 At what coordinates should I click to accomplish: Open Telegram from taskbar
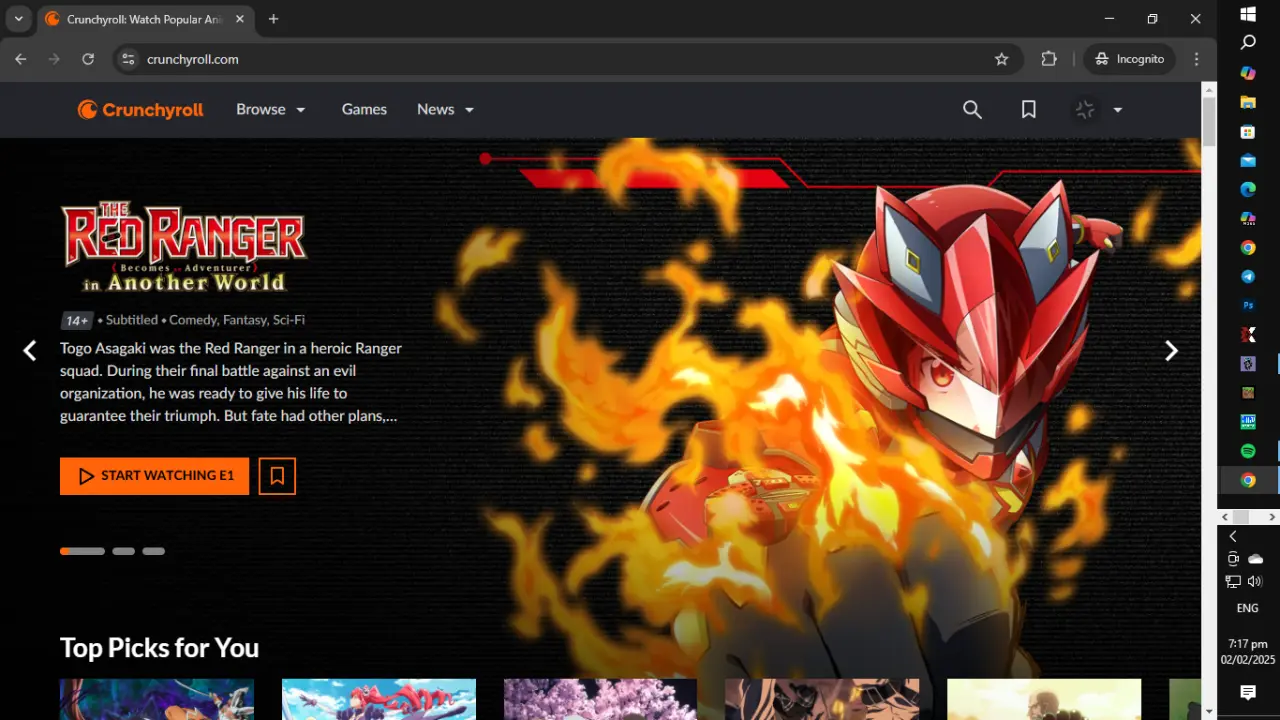point(1248,276)
